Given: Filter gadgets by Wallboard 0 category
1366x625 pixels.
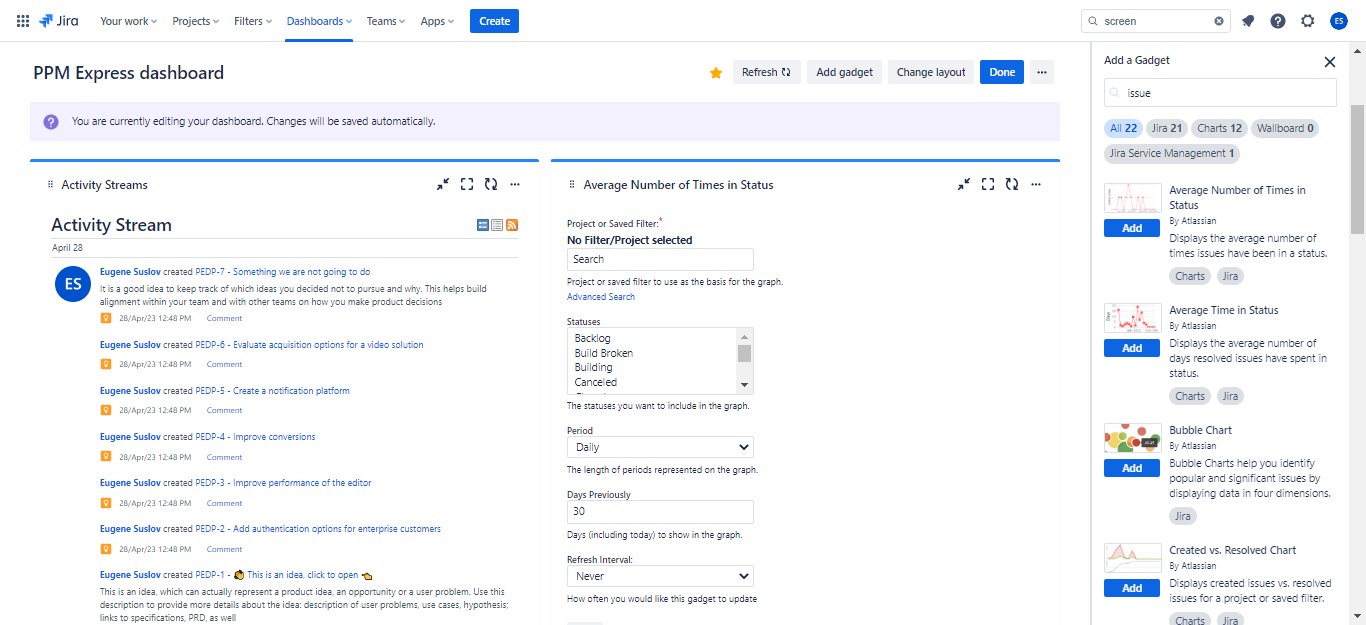Looking at the screenshot, I should pyautogui.click(x=1285, y=128).
